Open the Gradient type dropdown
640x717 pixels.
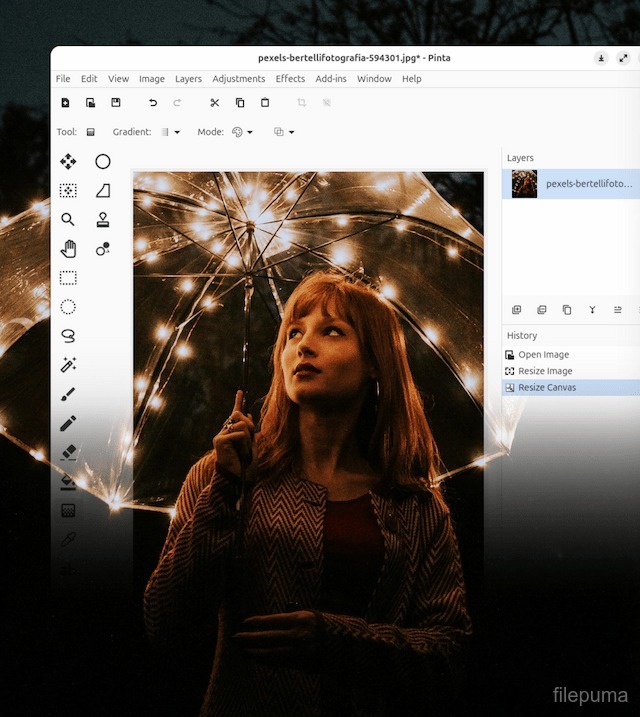pos(171,132)
